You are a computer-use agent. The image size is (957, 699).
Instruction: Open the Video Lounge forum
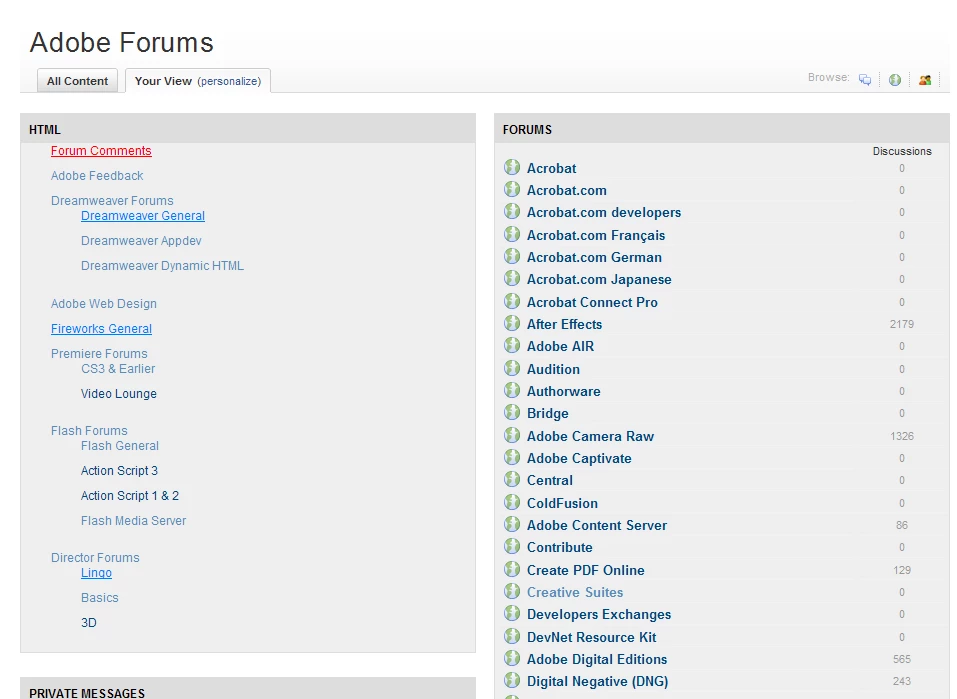click(x=119, y=394)
